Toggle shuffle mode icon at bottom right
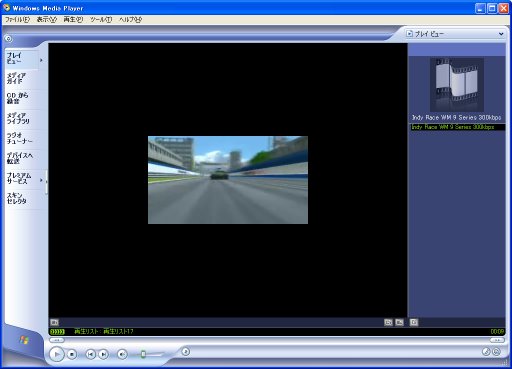 pyautogui.click(x=486, y=351)
